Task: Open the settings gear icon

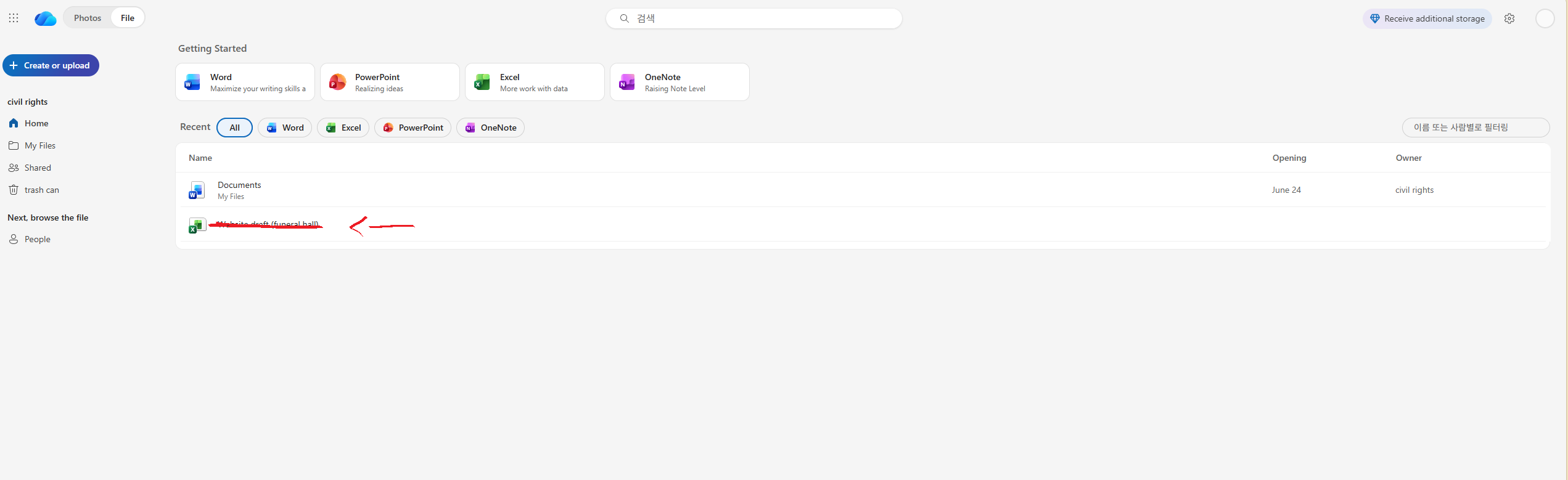Action: pyautogui.click(x=1509, y=18)
